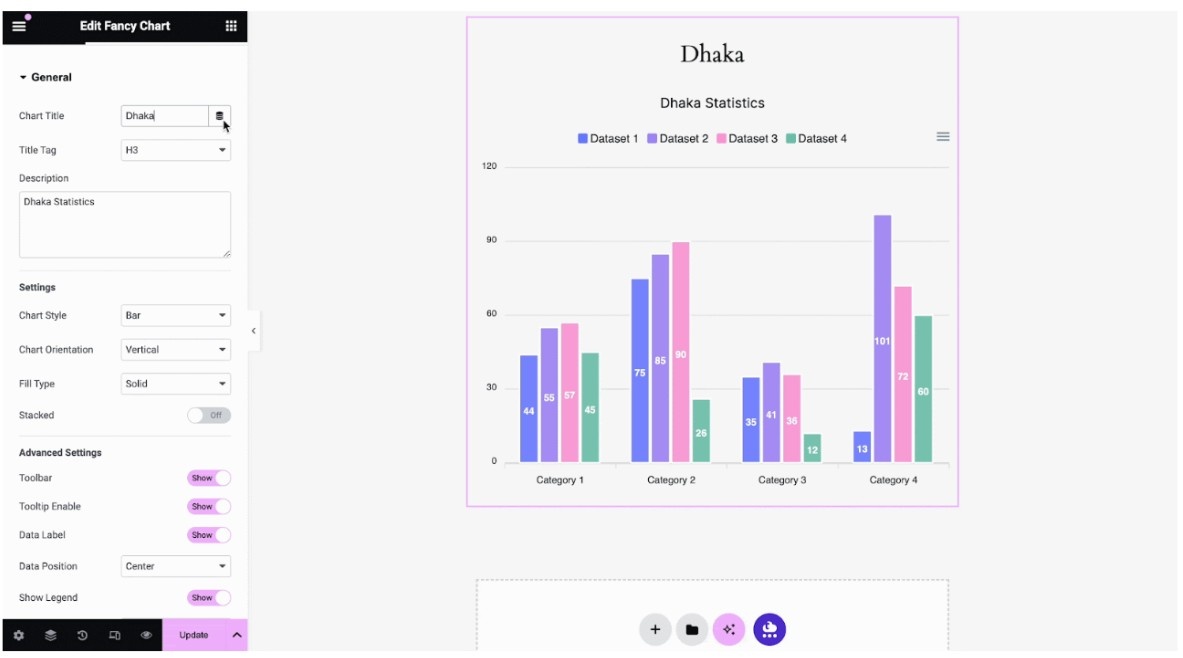Toggle the Stacked switch on
Screen dimensions: 1183x658
(x=209, y=415)
